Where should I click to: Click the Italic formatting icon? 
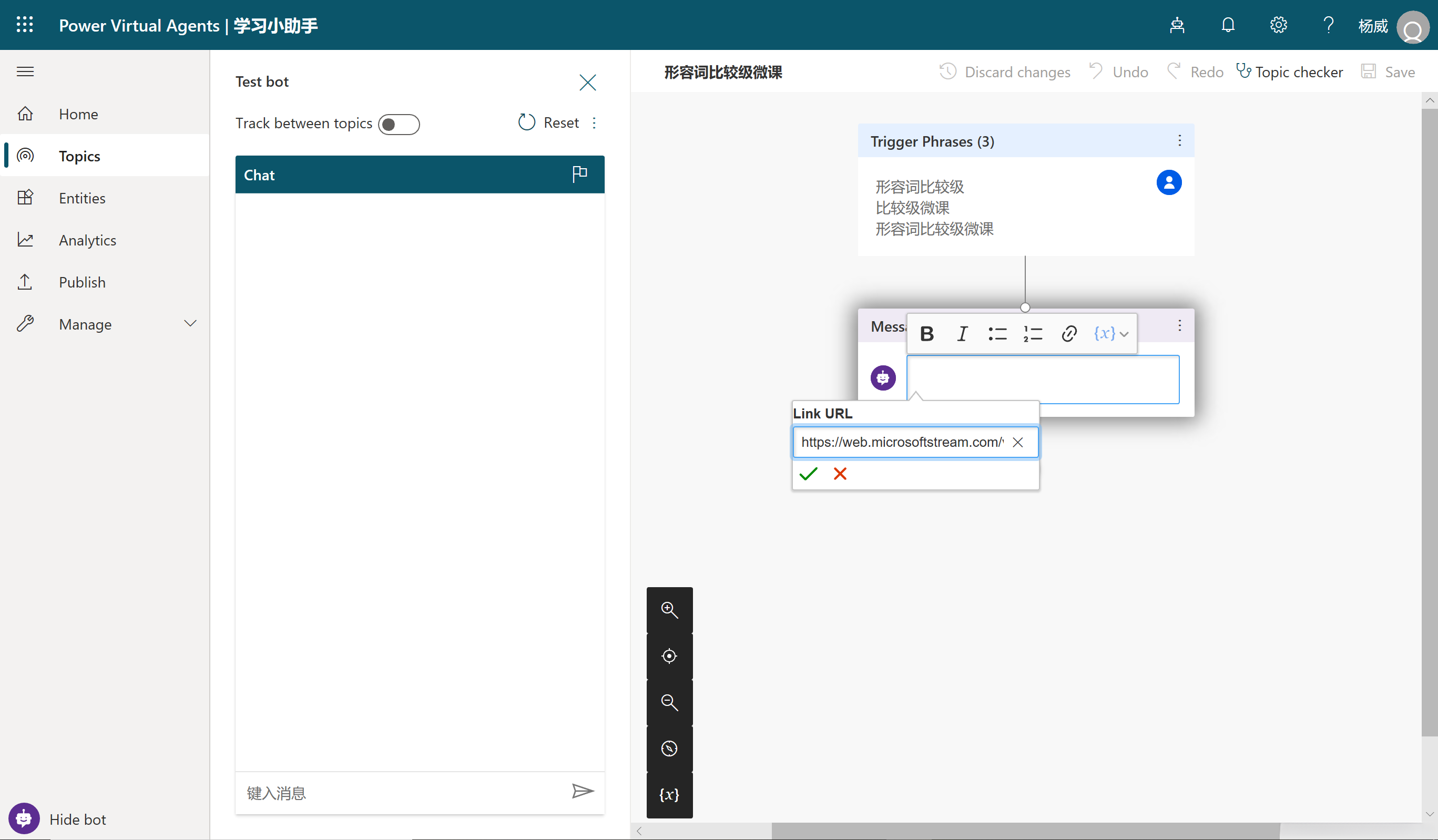point(962,334)
